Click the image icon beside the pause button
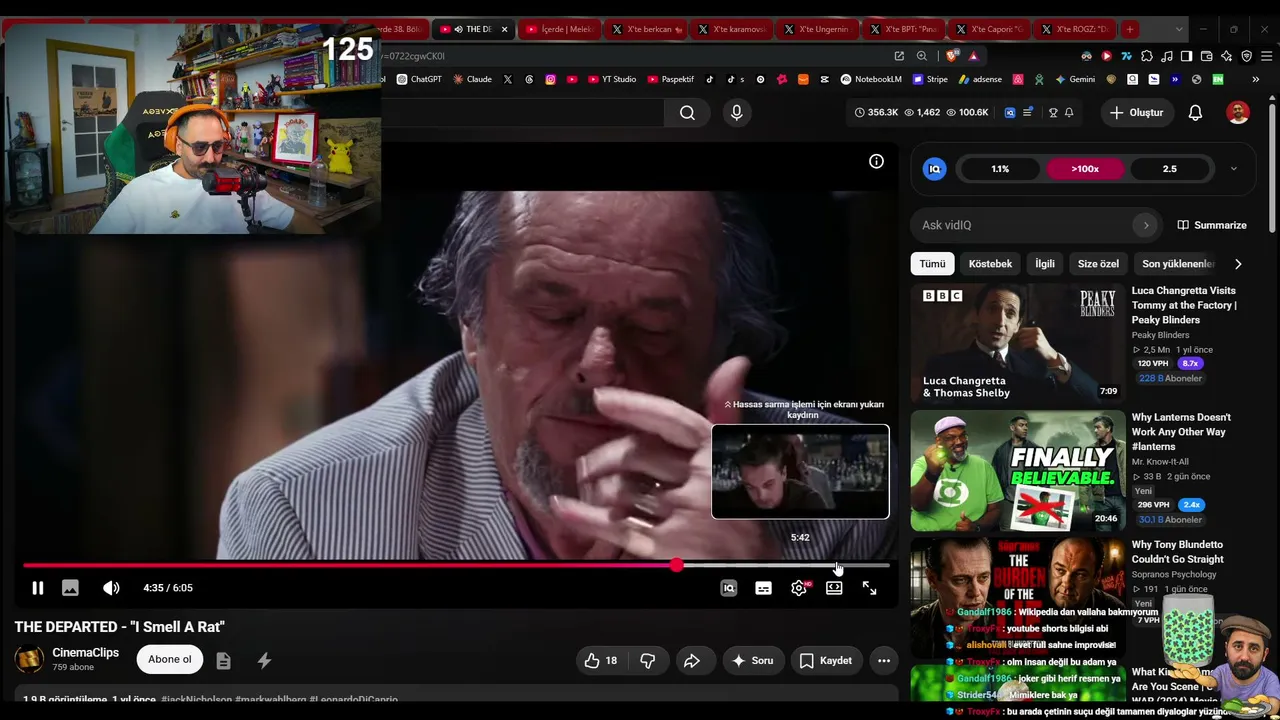Screen dimensions: 1280x720 click(70, 588)
